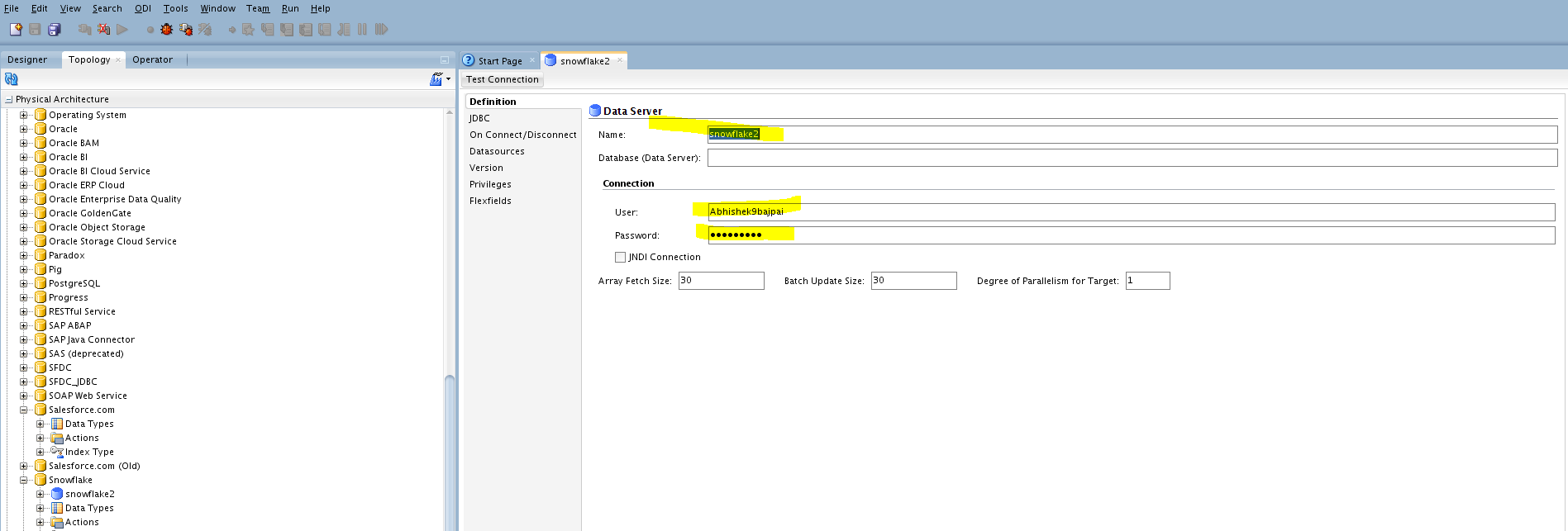Click the Save All toolbar icon
The height and width of the screenshot is (531, 1568).
click(55, 30)
